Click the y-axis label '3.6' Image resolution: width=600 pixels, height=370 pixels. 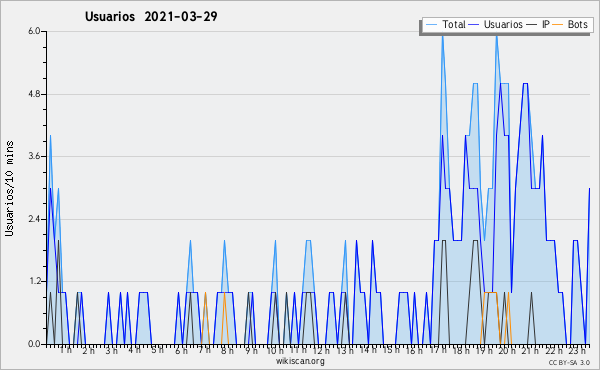[x=34, y=156]
